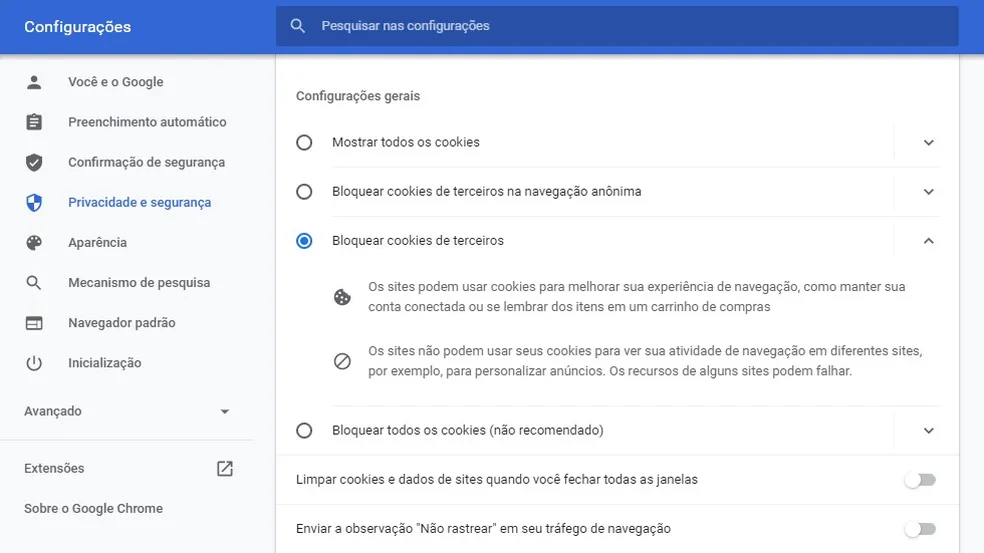Image resolution: width=984 pixels, height=553 pixels.
Task: Go to the Aparência settings section
Action: pos(97,243)
